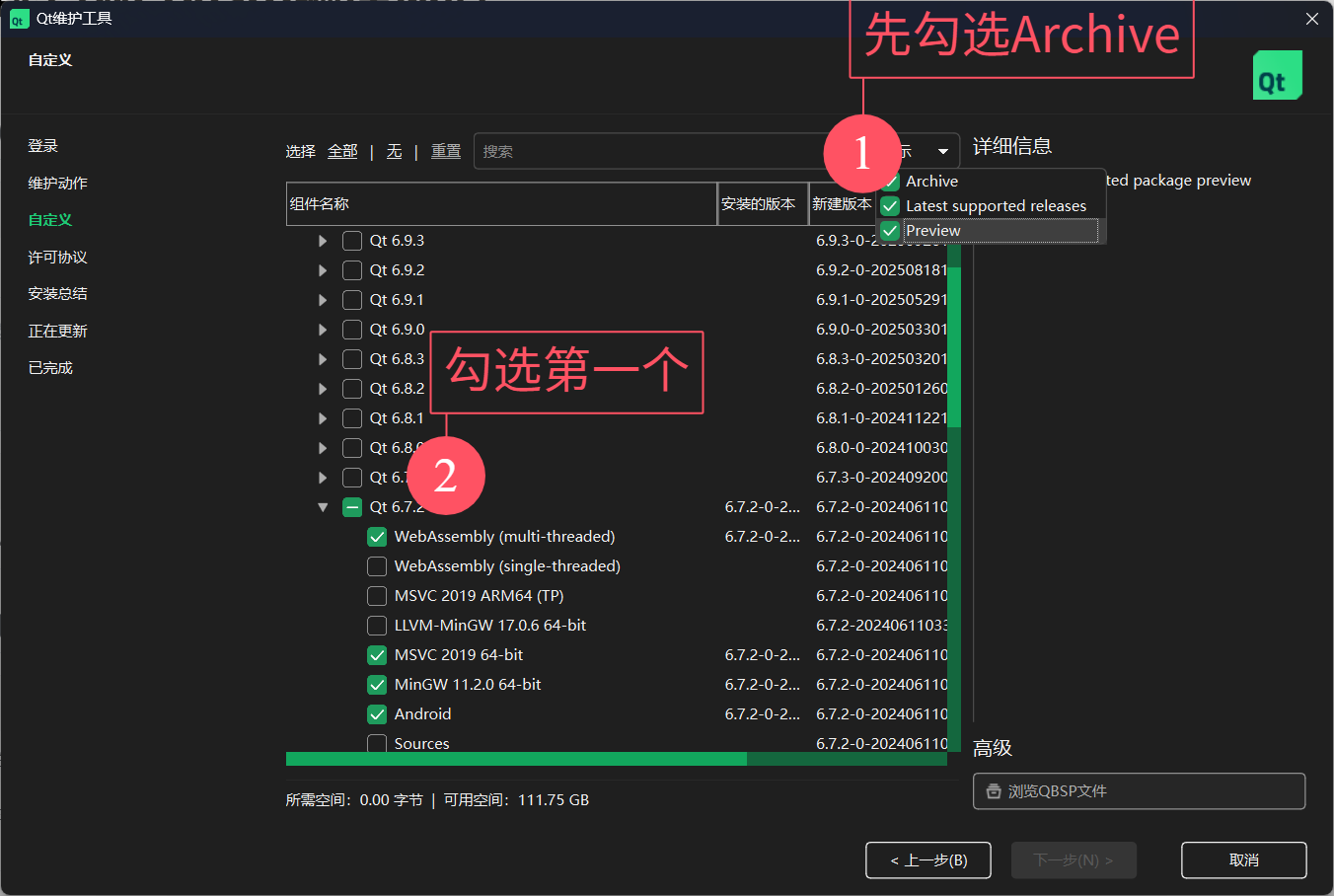Click the component list vertical scrollbar
This screenshot has width=1334, height=896.
953,336
